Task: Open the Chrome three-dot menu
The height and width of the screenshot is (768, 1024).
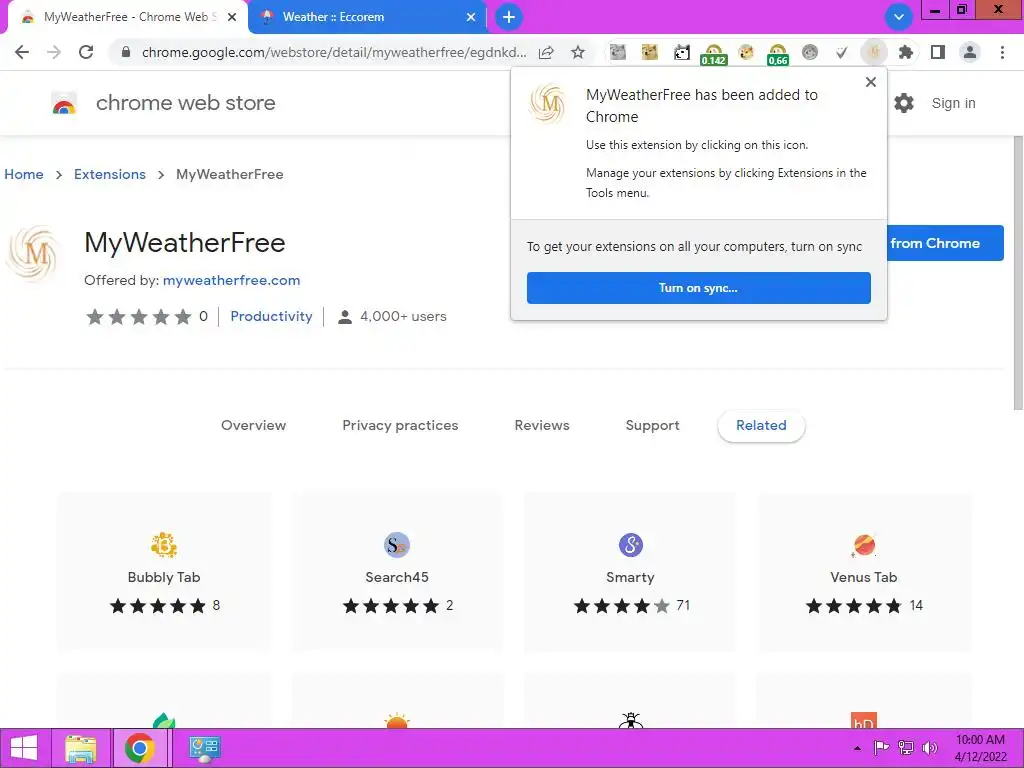Action: (1002, 52)
